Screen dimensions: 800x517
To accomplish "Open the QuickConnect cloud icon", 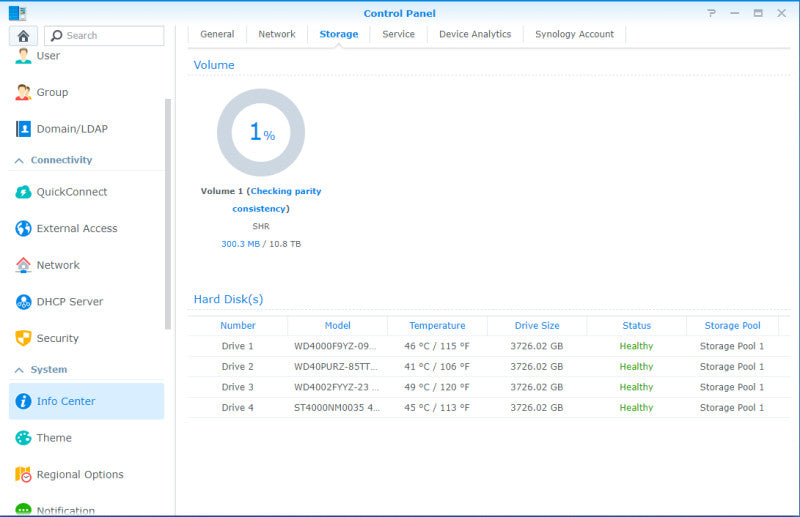I will 23,192.
